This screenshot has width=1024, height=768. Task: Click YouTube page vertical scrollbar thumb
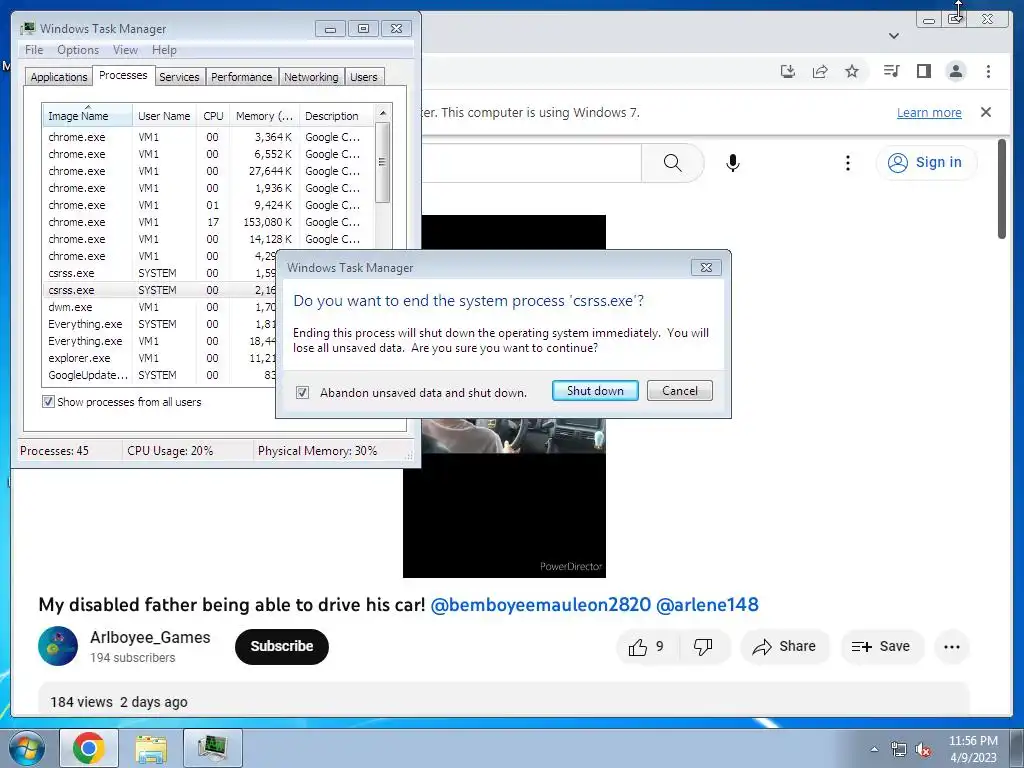[x=1002, y=189]
